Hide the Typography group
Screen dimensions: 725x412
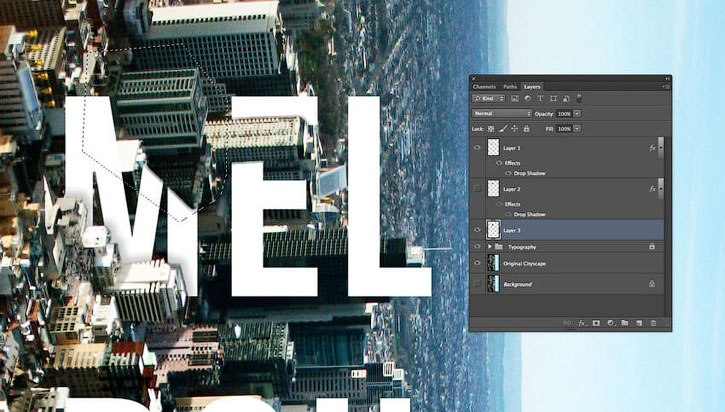477,247
